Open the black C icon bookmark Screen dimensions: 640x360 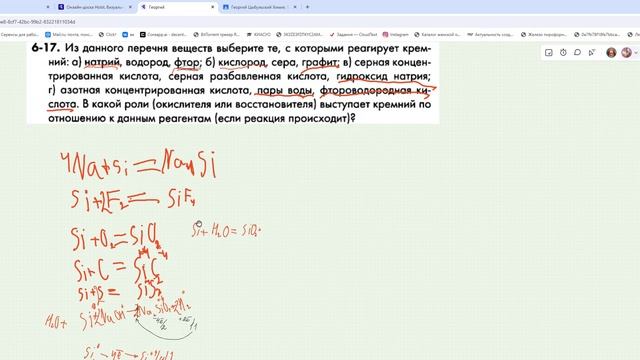tap(163, 35)
